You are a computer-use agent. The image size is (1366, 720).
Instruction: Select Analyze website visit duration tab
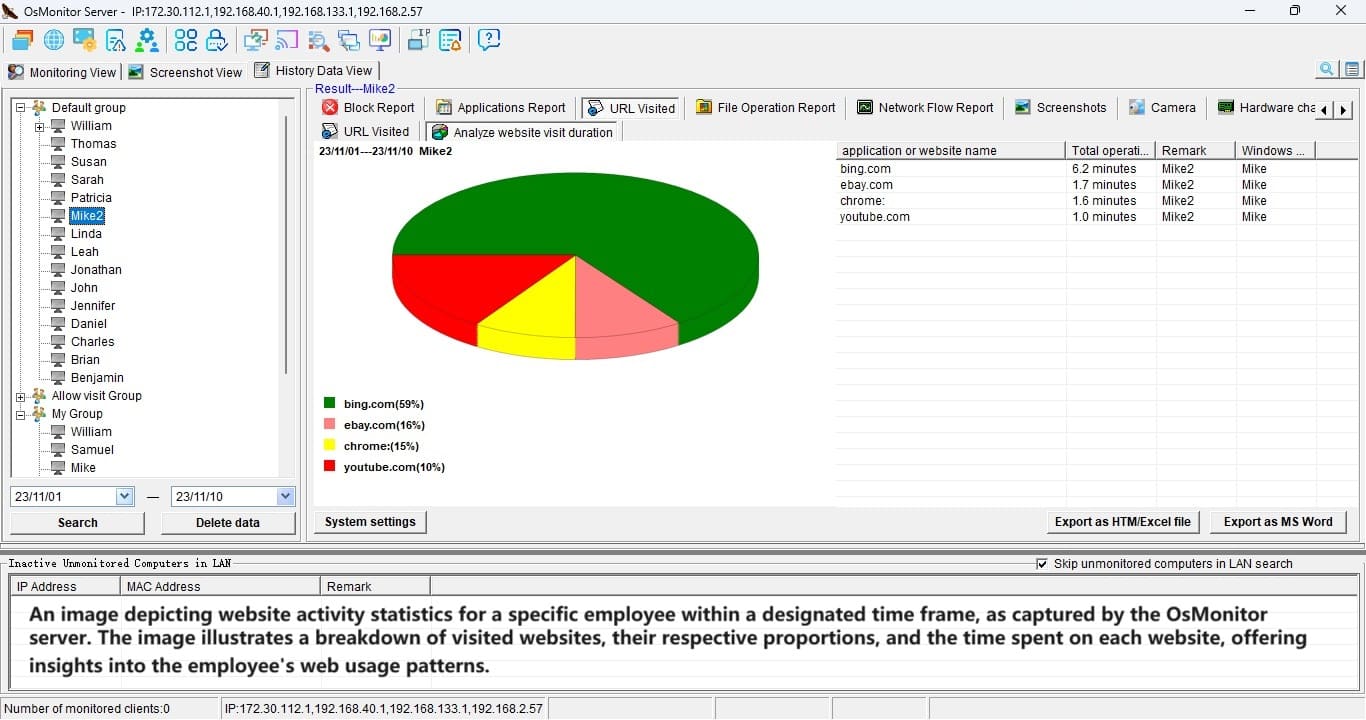523,132
